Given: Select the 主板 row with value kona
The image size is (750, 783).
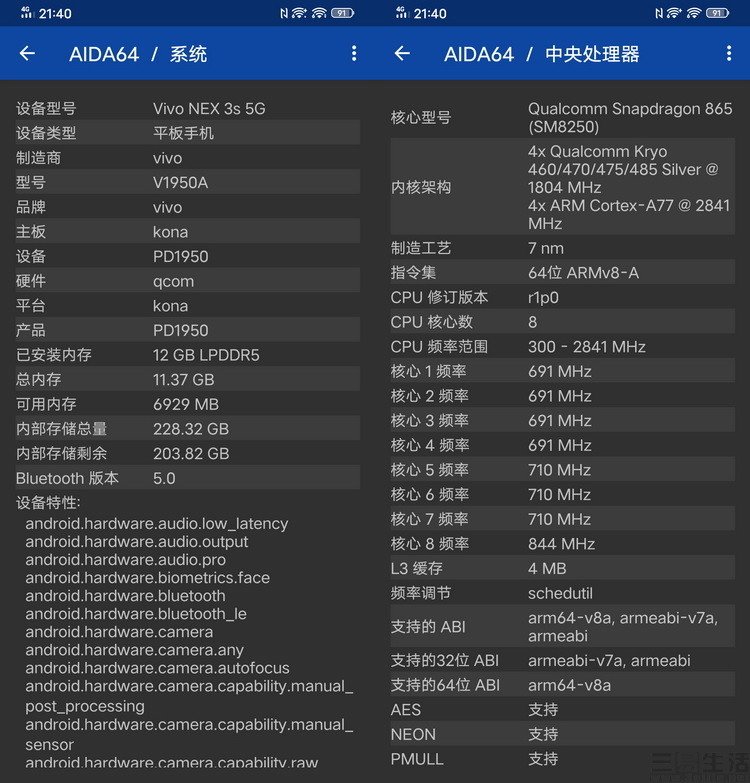Looking at the screenshot, I should click(x=187, y=231).
